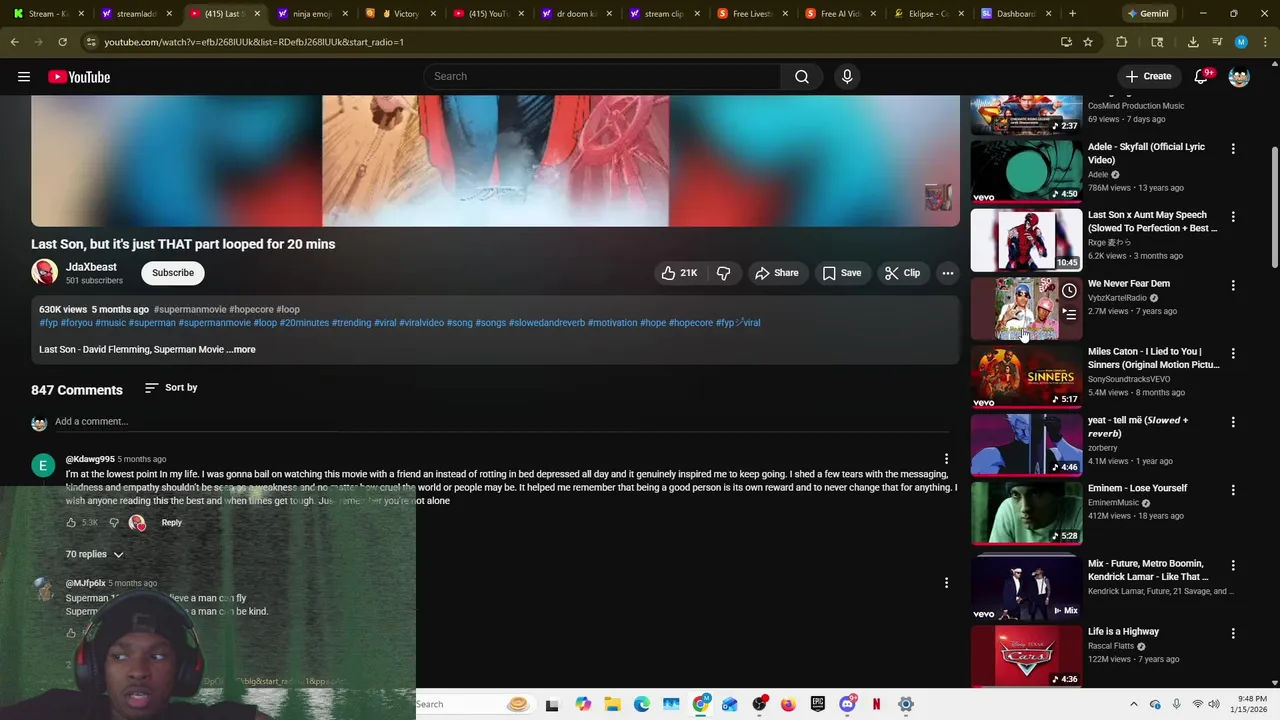Like the @Kdawg995 comment
The width and height of the screenshot is (1280, 720).
pos(71,523)
